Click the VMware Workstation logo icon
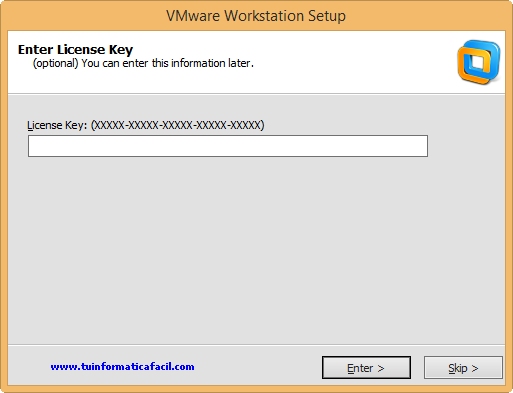The height and width of the screenshot is (393, 513). click(x=479, y=62)
